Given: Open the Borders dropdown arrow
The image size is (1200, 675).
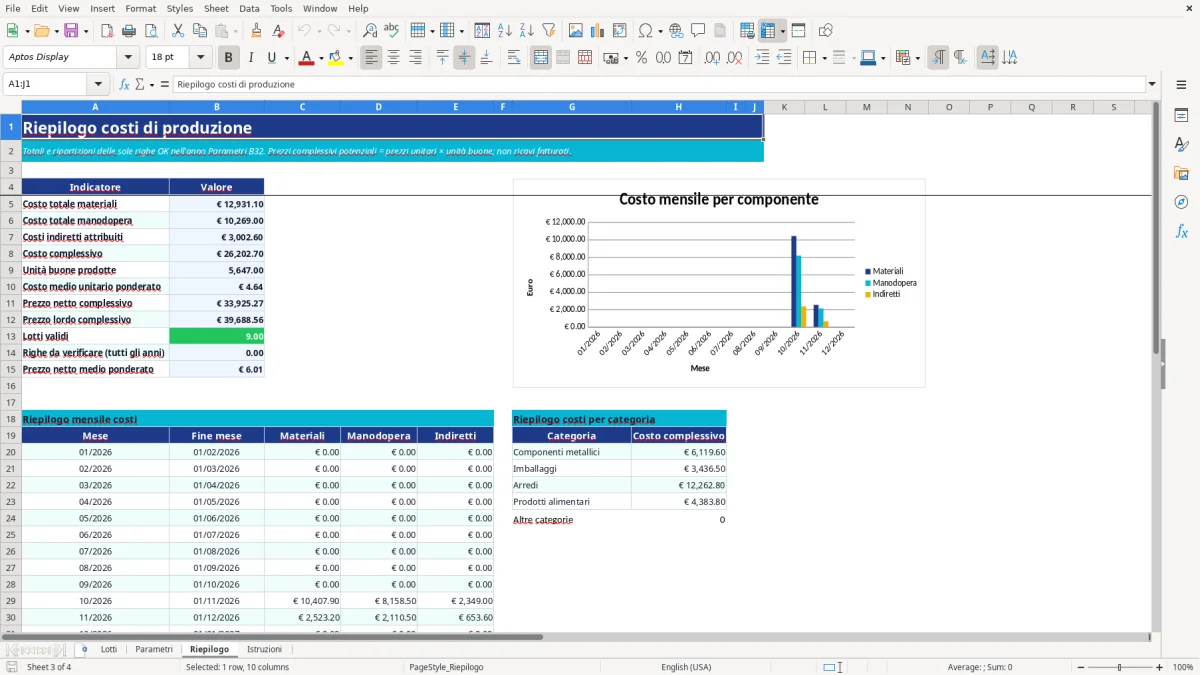Looking at the screenshot, I should coord(824,58).
